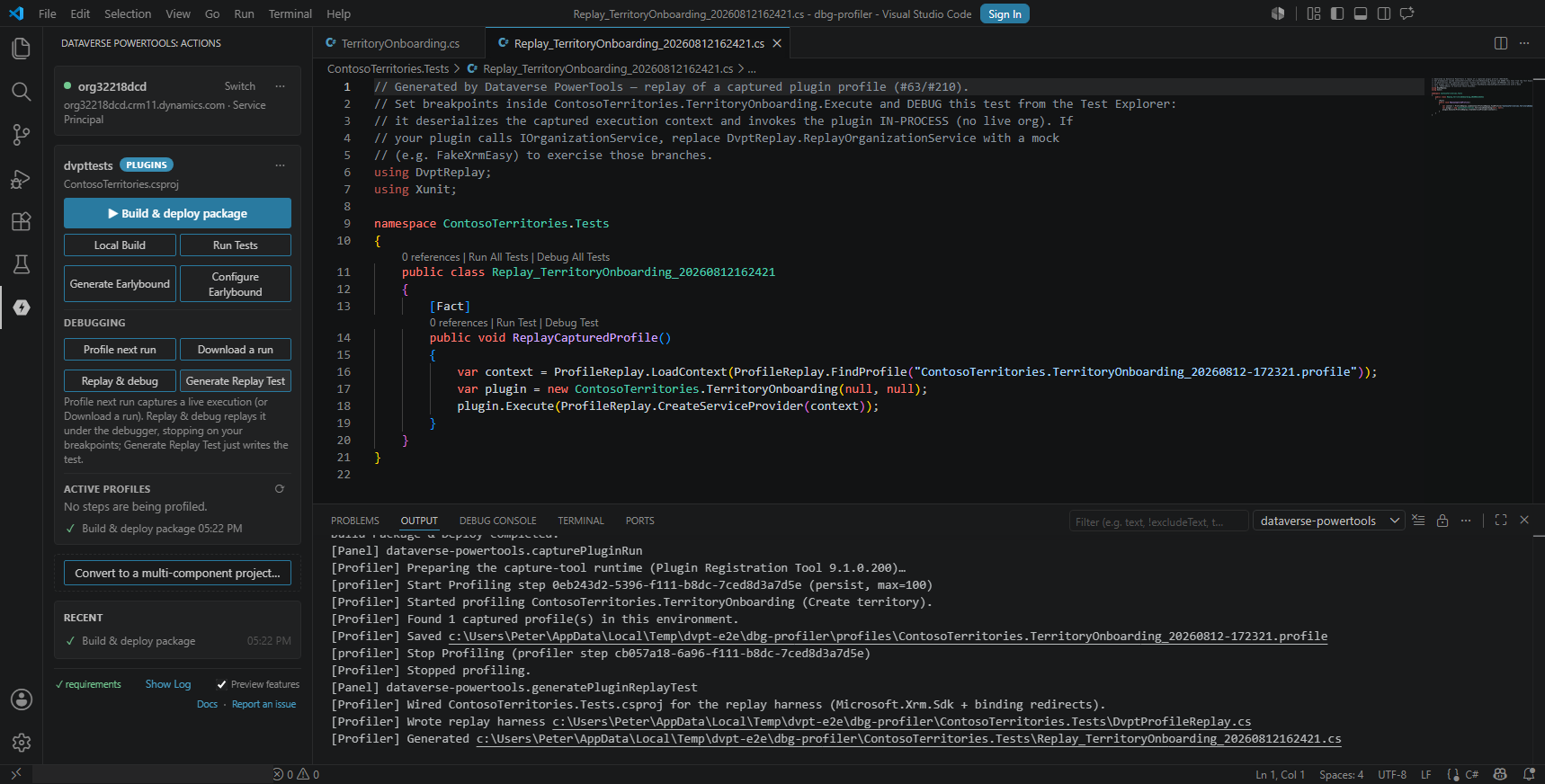
Task: Open editor more actions menu
Action: click(x=1524, y=43)
